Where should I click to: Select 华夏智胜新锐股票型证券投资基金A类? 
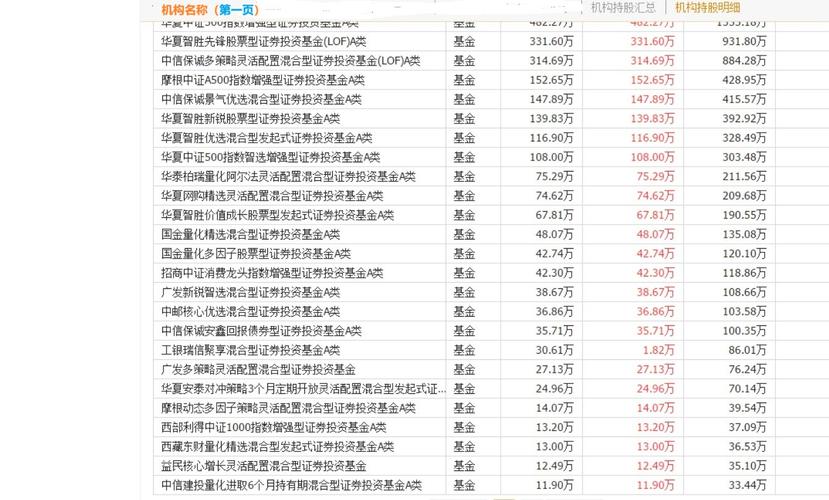click(x=251, y=118)
